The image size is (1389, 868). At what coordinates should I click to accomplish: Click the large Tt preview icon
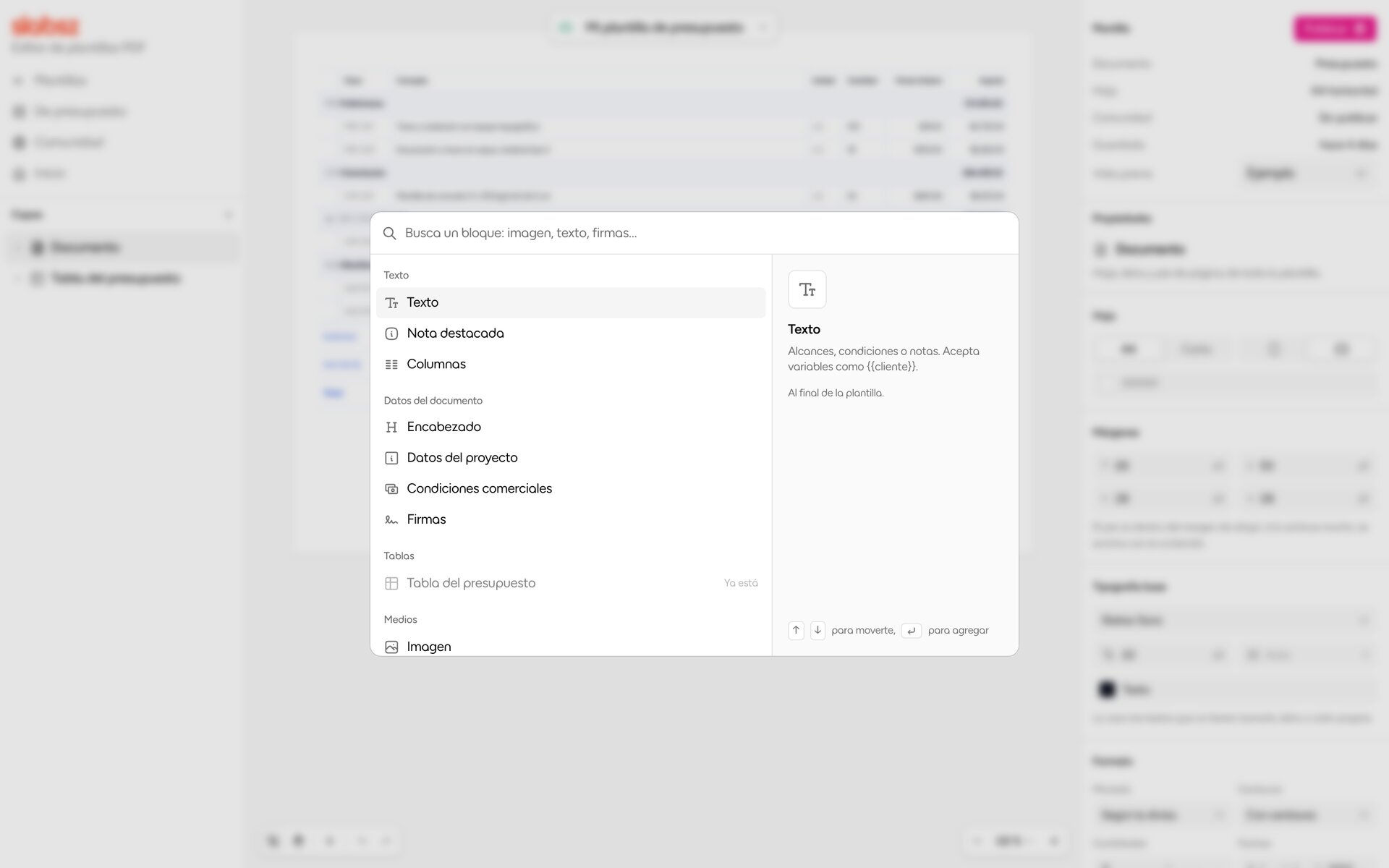(x=807, y=289)
